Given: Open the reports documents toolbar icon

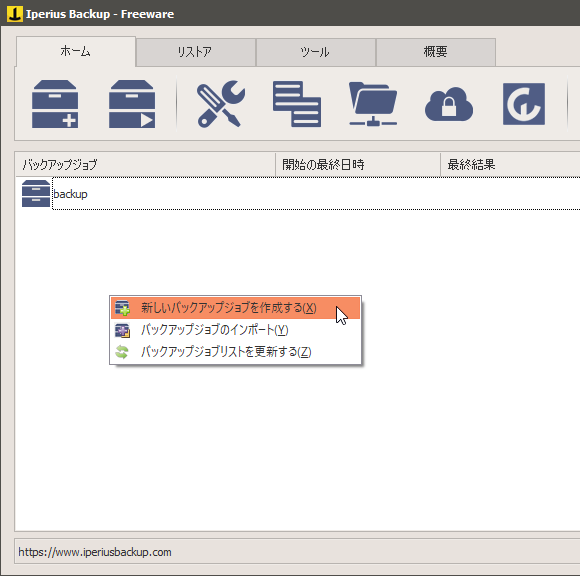Looking at the screenshot, I should 297,104.
